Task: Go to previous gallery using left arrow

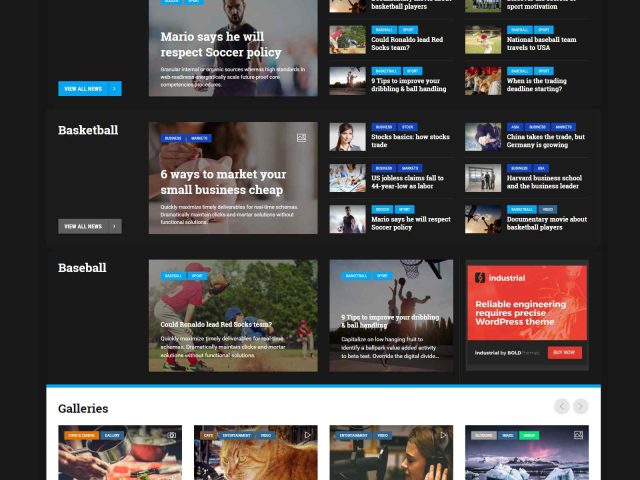Action: click(562, 406)
